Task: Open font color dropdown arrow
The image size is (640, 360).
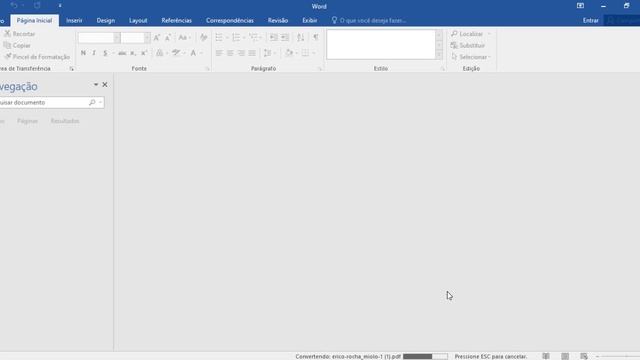Action: (x=201, y=53)
